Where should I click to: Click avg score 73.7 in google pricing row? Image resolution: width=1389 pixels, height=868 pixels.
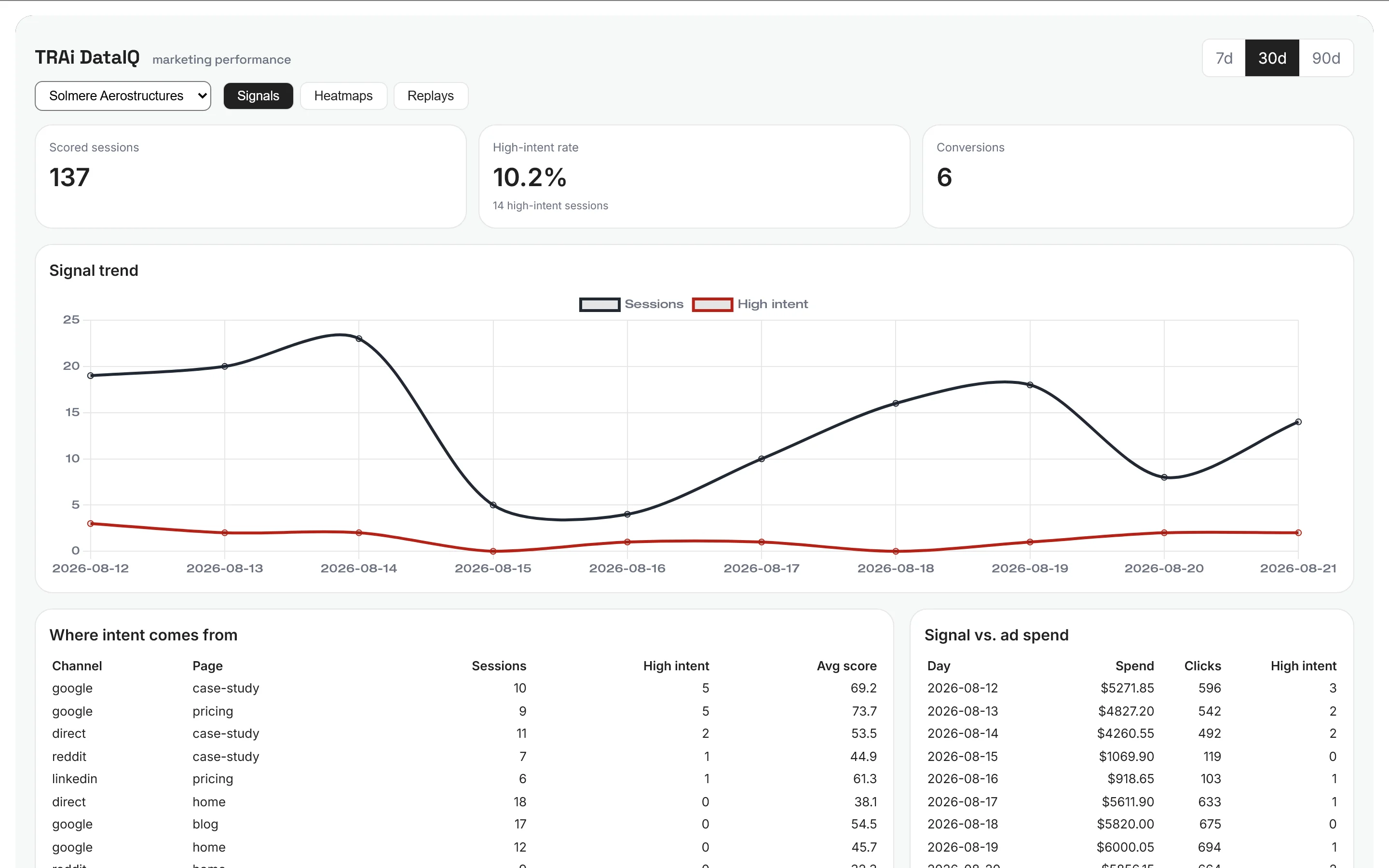[864, 711]
